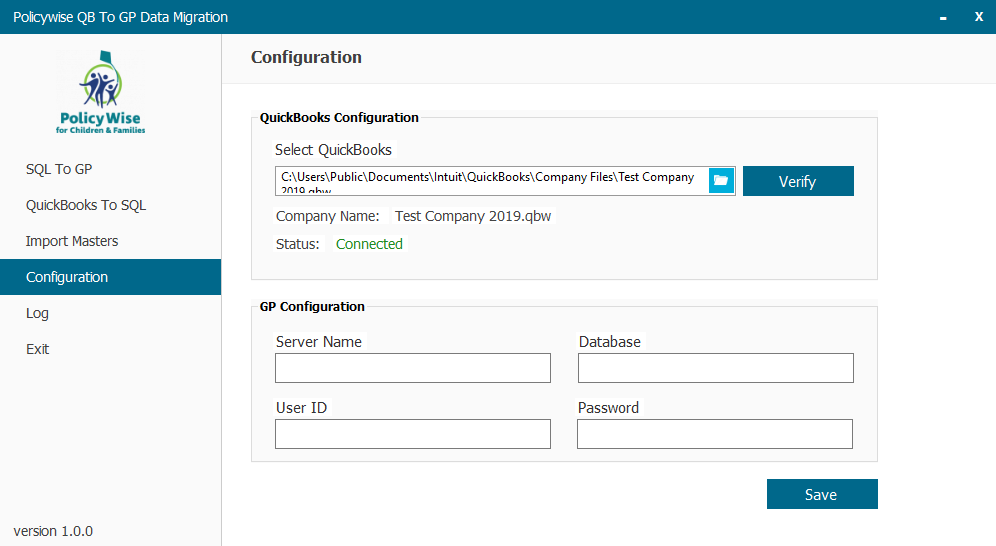Select the User ID field
Image resolution: width=996 pixels, height=546 pixels.
click(x=412, y=434)
